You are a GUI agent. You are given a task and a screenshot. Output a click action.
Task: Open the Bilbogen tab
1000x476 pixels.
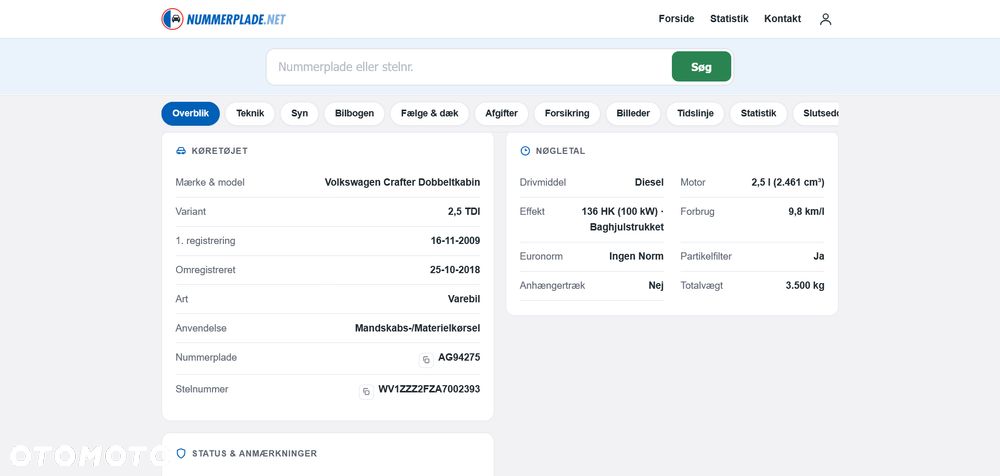pos(355,114)
